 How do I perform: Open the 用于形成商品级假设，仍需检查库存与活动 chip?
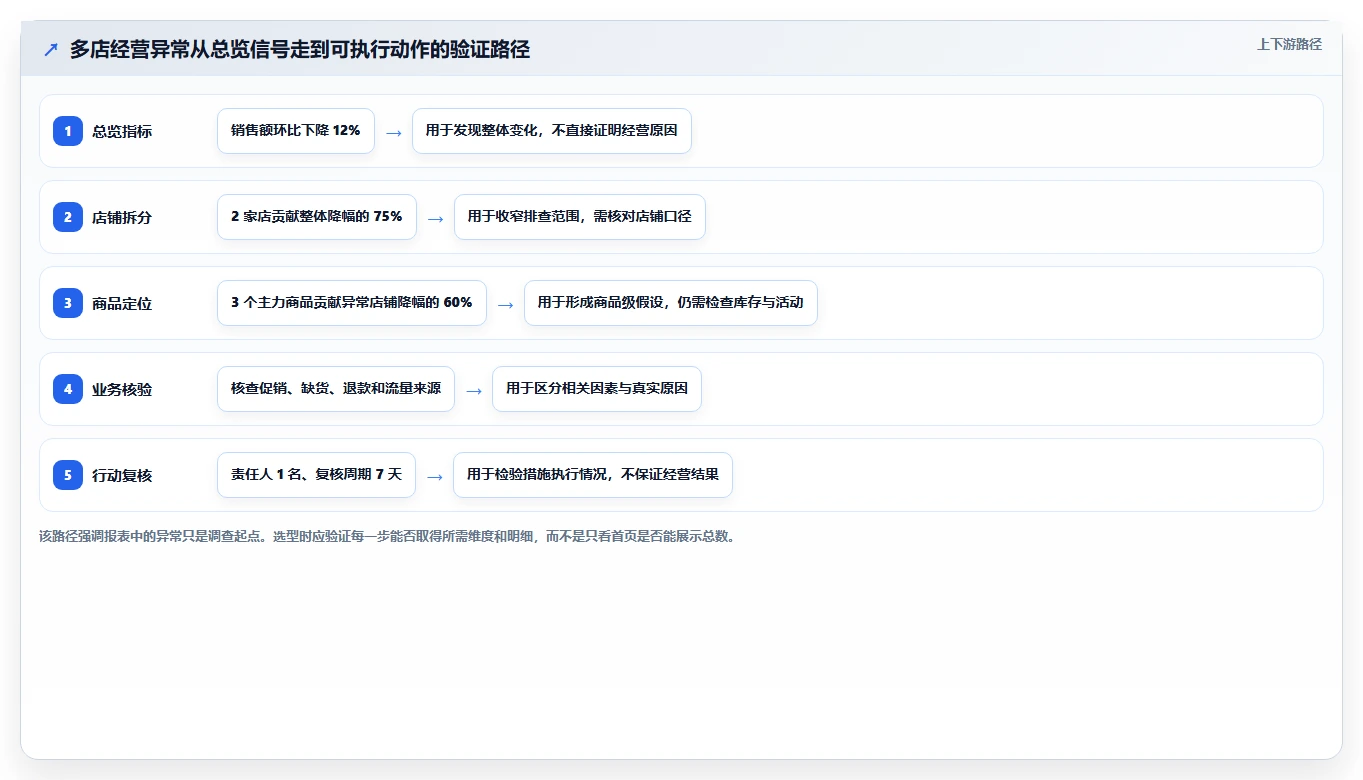point(671,303)
